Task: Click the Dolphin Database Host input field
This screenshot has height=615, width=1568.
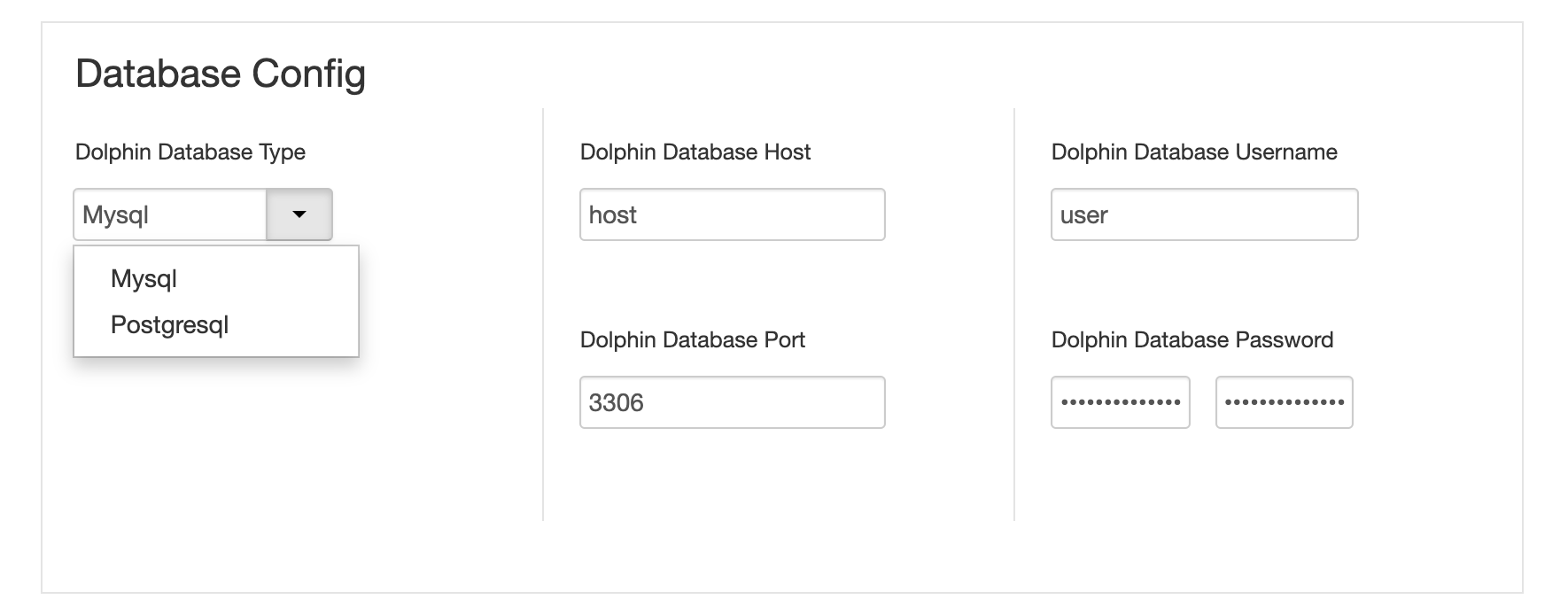Action: 732,214
